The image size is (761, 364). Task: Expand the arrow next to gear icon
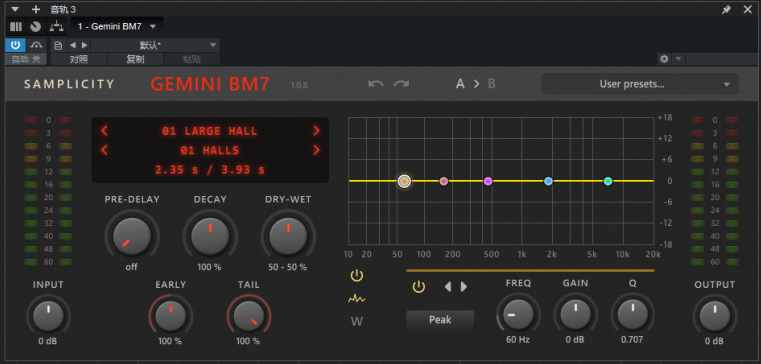(x=678, y=59)
